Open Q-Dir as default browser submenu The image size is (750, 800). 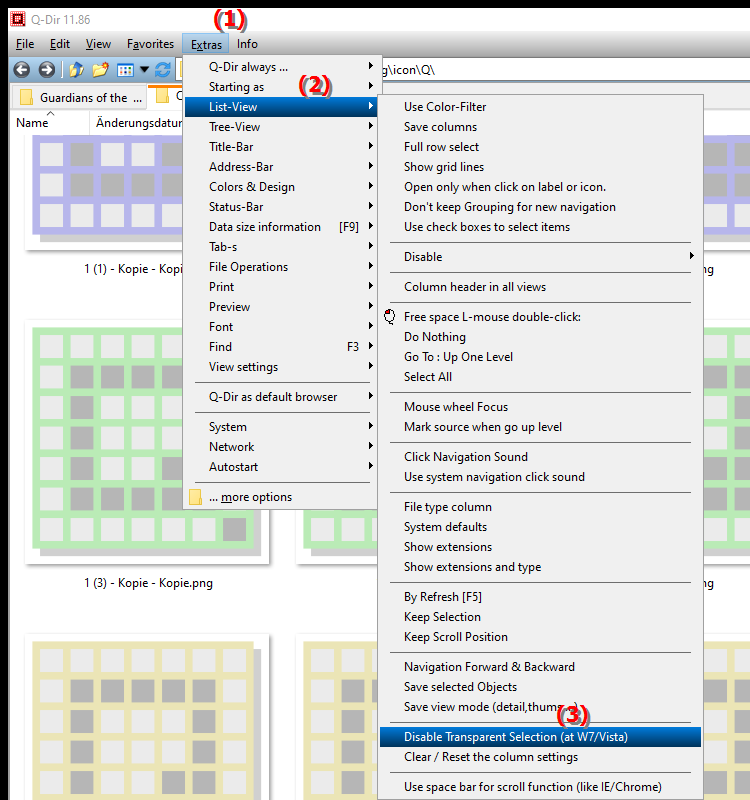[x=282, y=397]
